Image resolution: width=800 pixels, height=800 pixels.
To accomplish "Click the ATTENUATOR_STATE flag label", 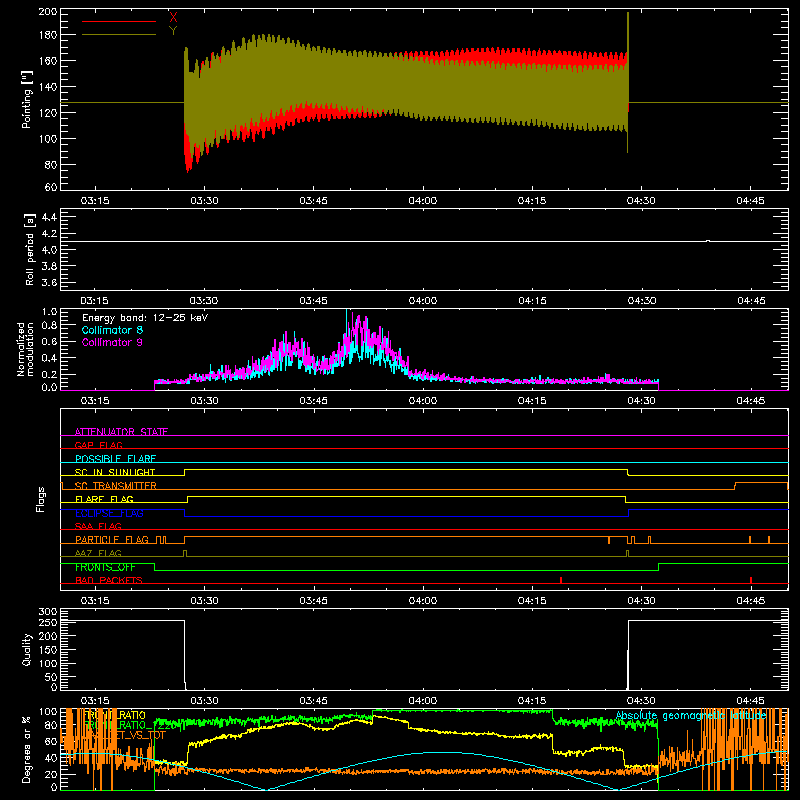I will click(x=121, y=432).
